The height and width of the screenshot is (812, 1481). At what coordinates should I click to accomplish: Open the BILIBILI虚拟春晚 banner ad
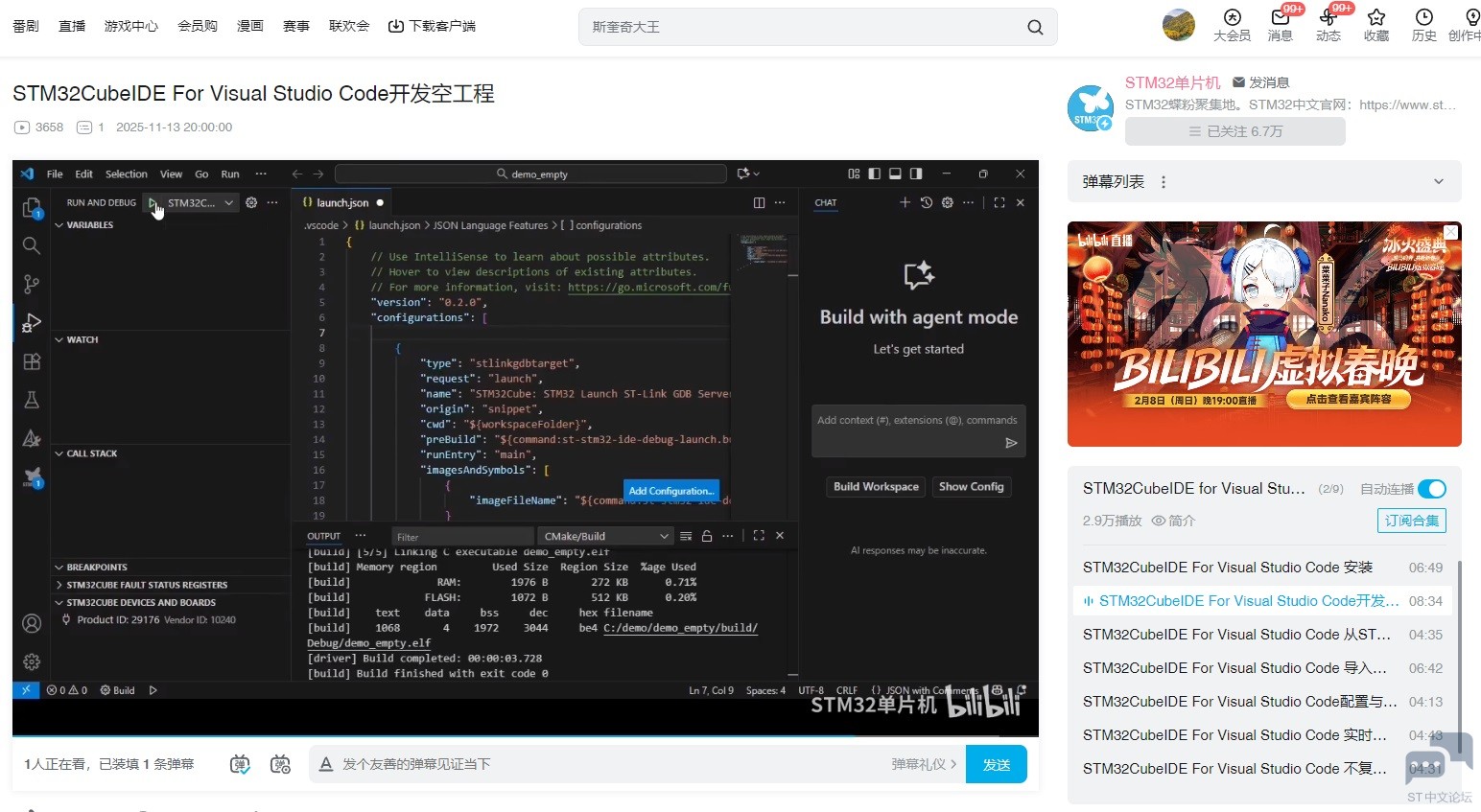coord(1264,334)
